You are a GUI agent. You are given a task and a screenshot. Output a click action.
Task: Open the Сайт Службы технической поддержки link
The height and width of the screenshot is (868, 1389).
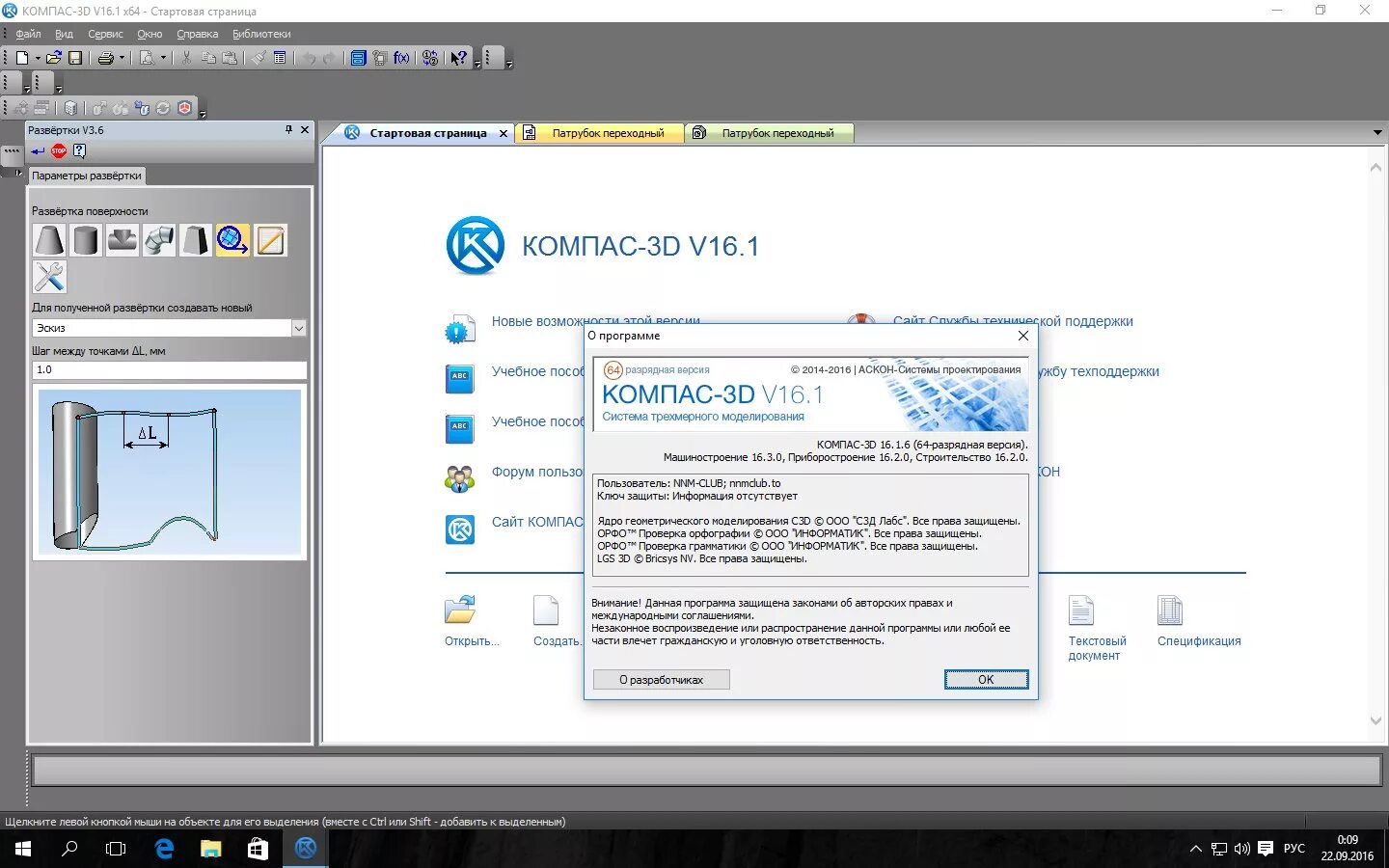tap(1013, 321)
